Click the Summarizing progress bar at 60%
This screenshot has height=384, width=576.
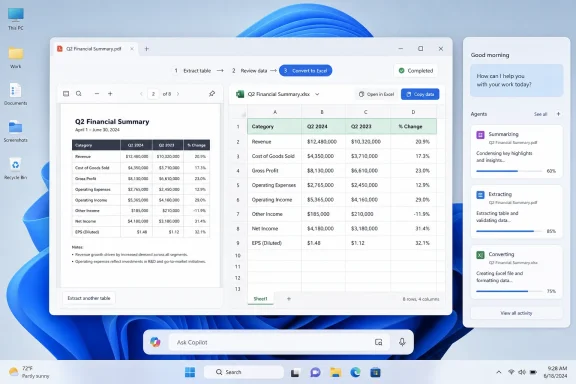(509, 171)
